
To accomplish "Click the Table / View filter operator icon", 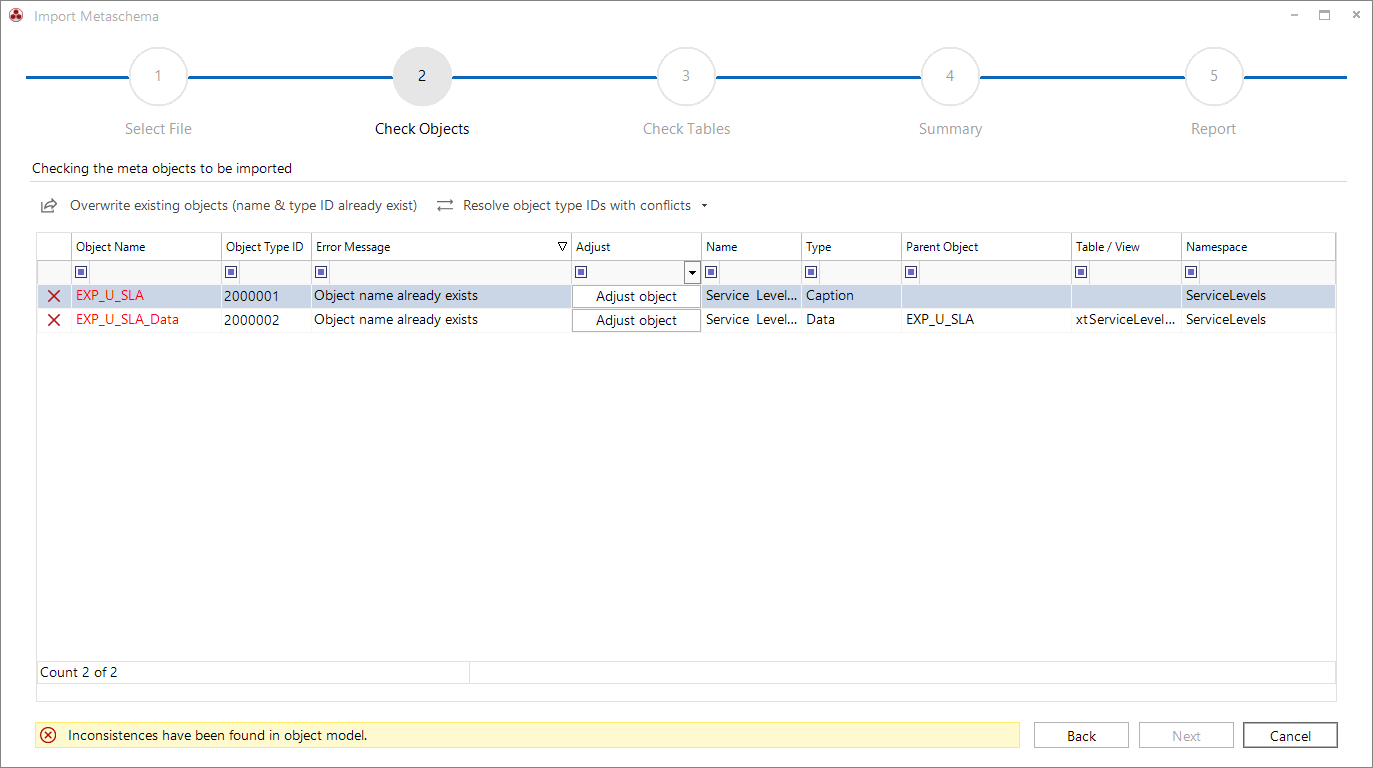I will (x=1081, y=272).
